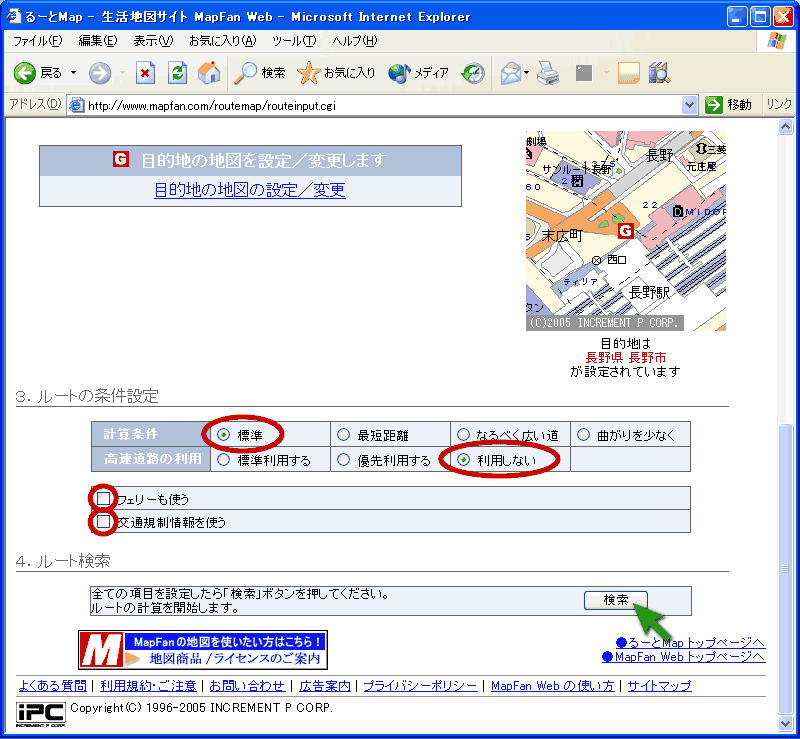The image size is (800, 739).
Task: Select 優先利用する highway radio
Action: coord(343,460)
